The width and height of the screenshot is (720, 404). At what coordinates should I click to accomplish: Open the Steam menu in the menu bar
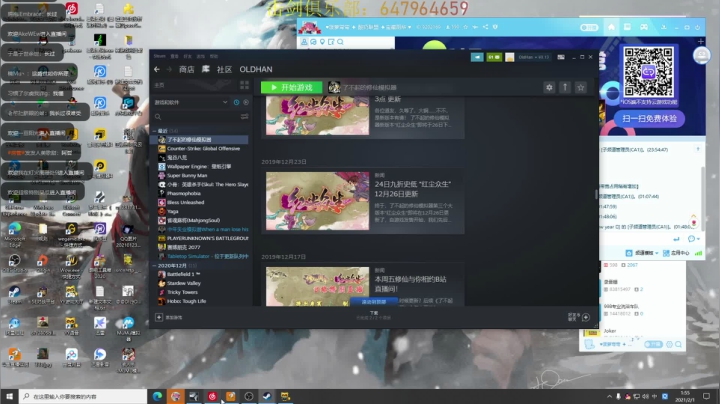click(x=159, y=56)
